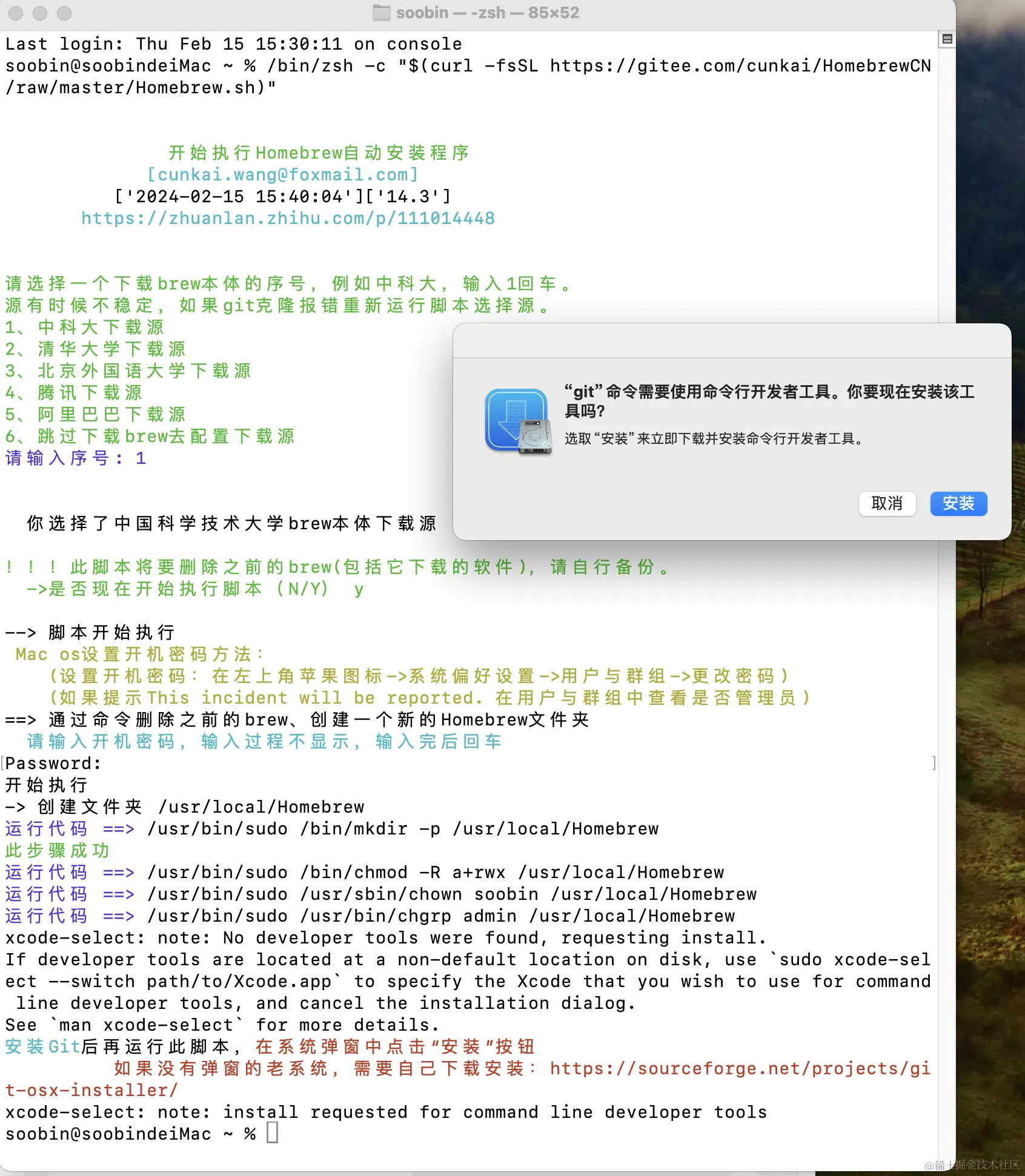Screen dimensions: 1025x1176
Task: Click the 'chmod -R a+rwx' command line
Action: coord(365,872)
